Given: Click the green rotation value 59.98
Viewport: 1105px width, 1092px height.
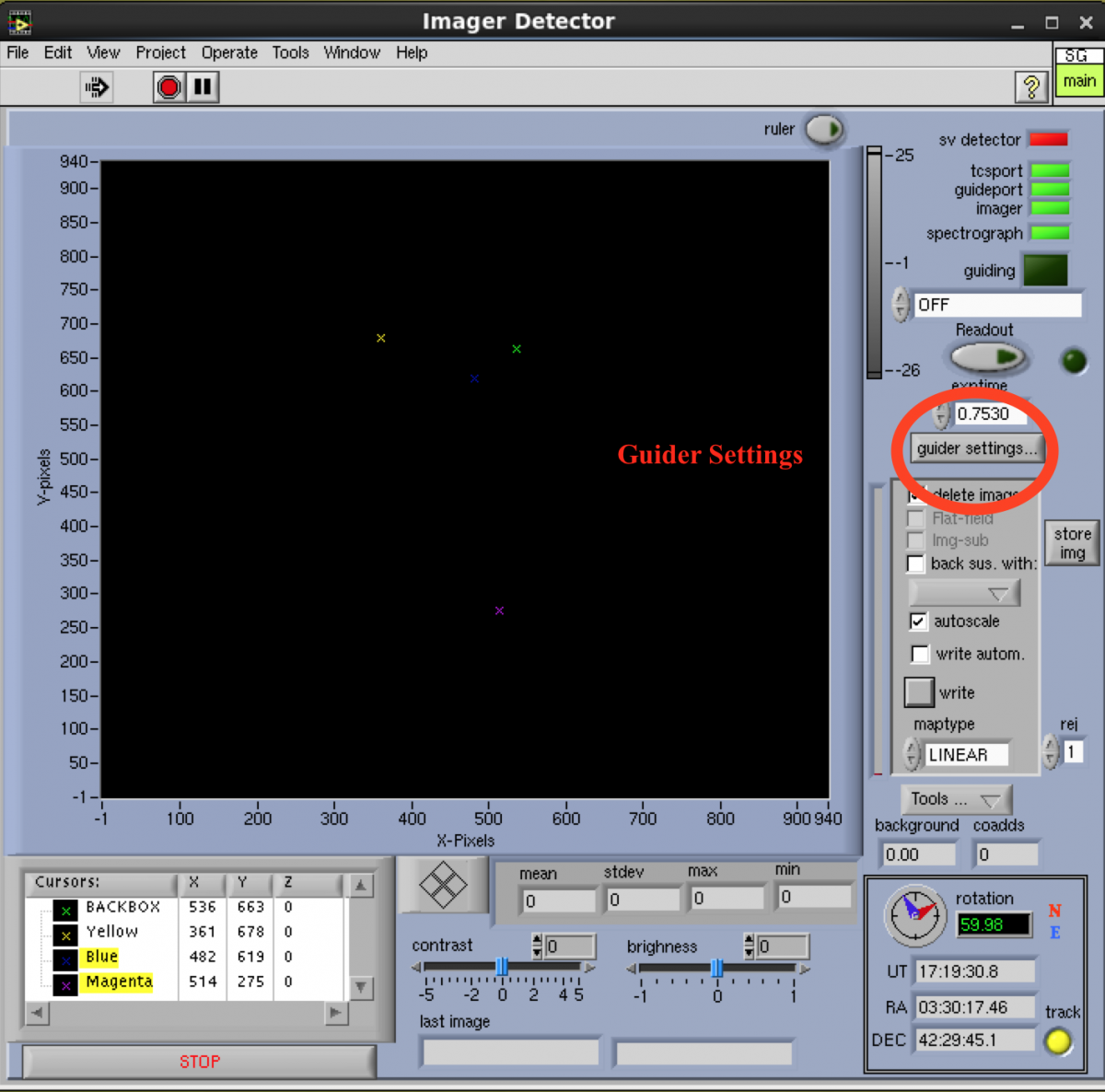Looking at the screenshot, I should (x=993, y=924).
